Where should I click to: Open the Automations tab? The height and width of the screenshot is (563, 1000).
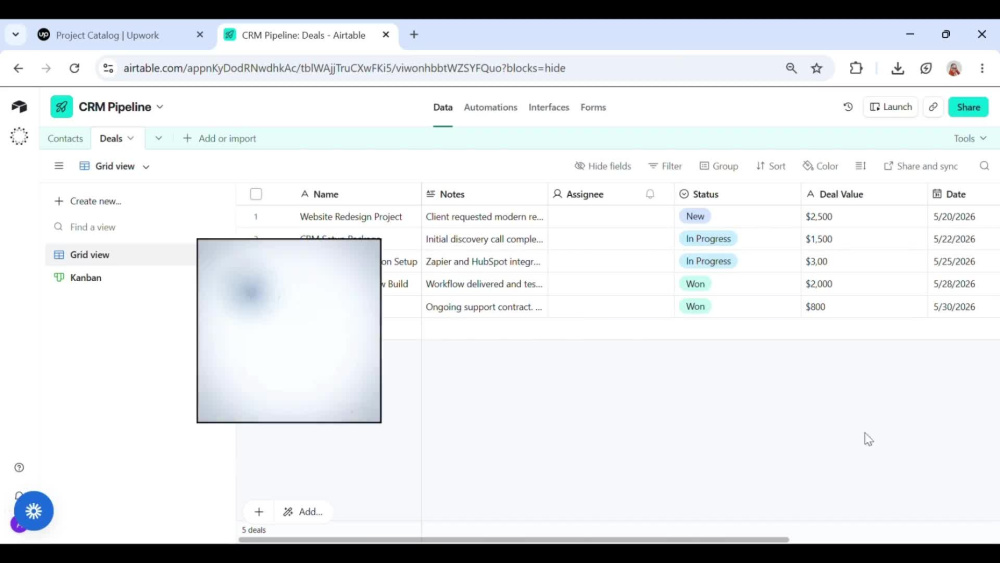tap(490, 107)
